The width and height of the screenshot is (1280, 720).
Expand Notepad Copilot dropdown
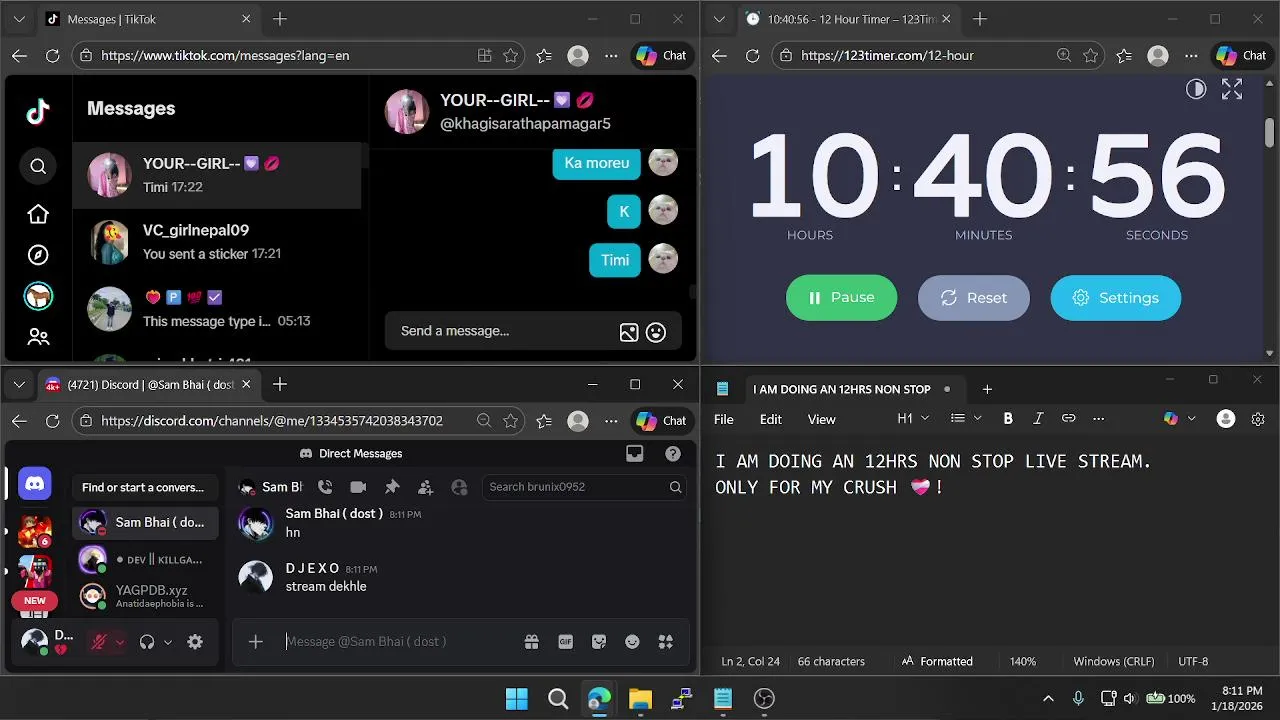(1192, 419)
